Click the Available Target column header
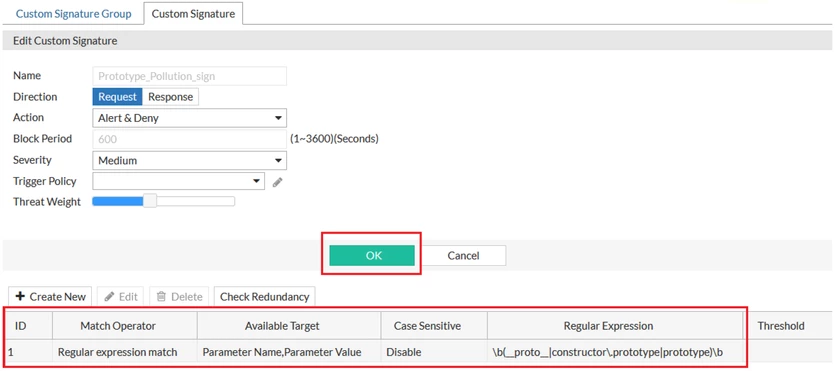 (289, 326)
